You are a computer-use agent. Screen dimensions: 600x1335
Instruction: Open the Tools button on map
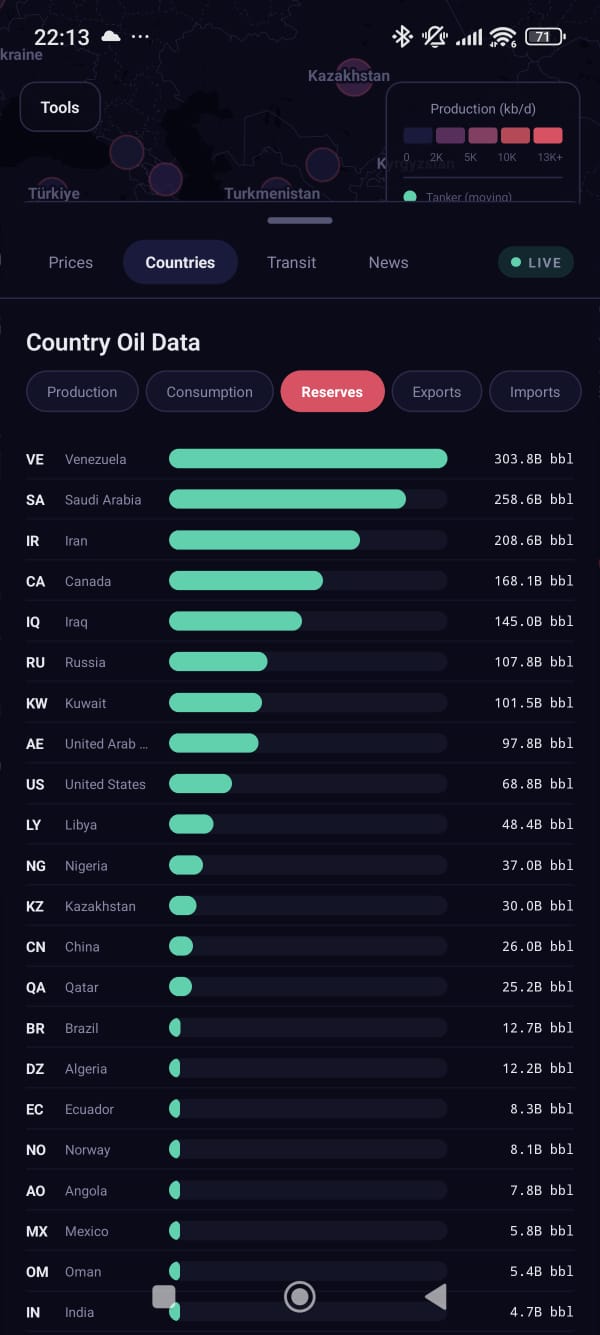(x=60, y=108)
